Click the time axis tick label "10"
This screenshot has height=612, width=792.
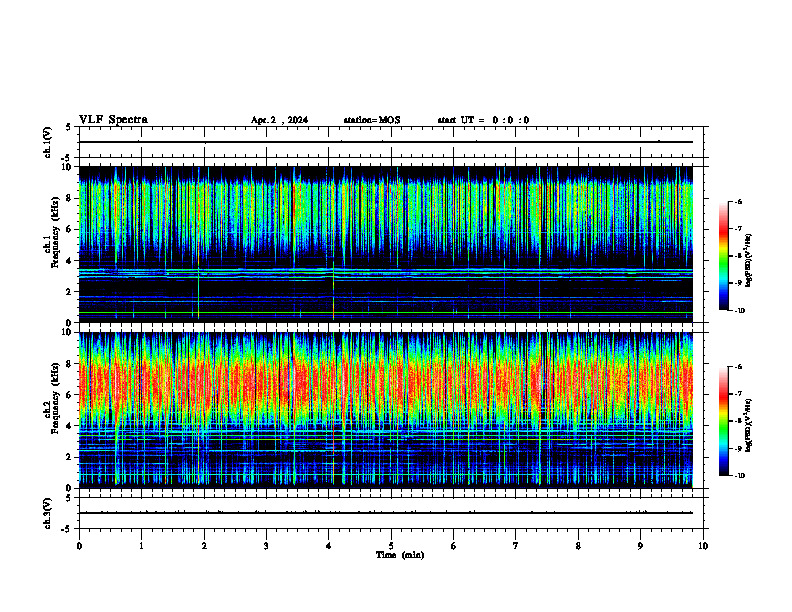(703, 546)
